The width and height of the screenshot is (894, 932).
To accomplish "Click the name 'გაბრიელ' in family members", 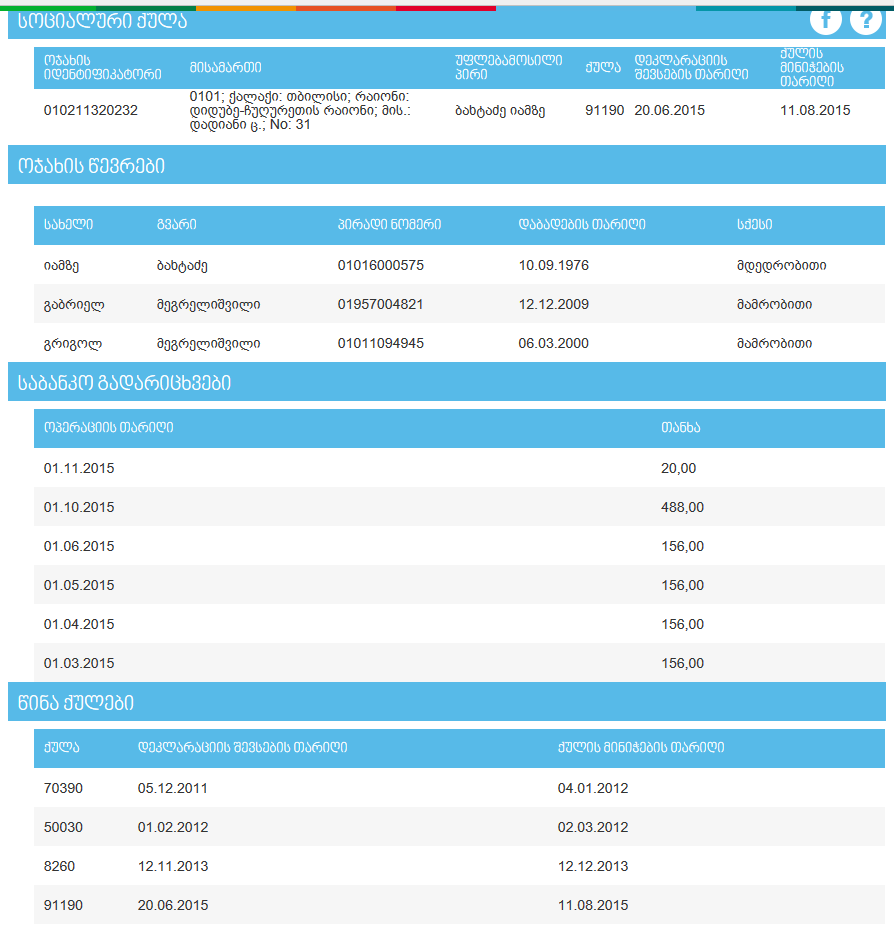I will point(74,304).
